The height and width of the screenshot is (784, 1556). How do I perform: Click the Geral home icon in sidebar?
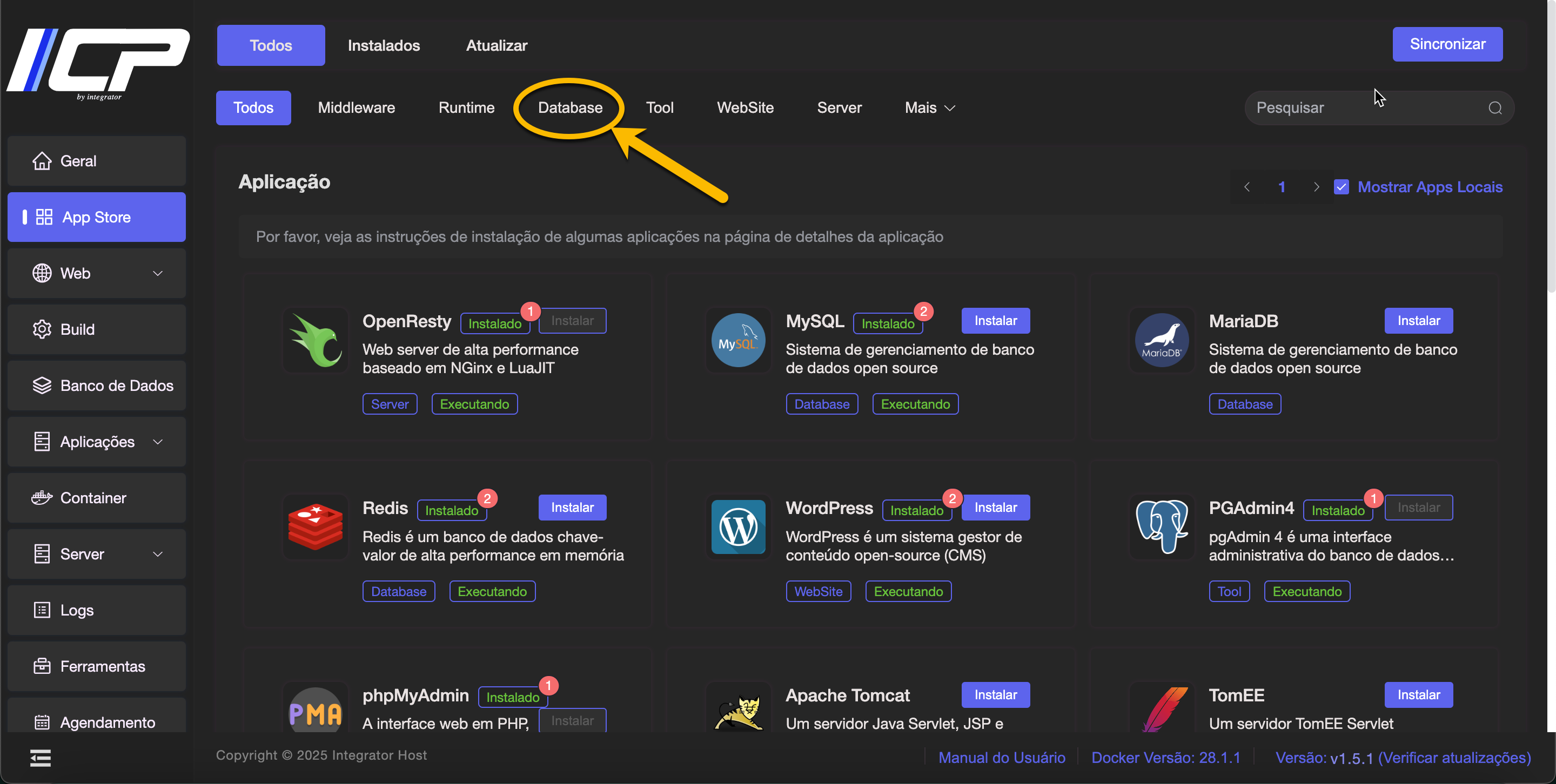tap(42, 161)
